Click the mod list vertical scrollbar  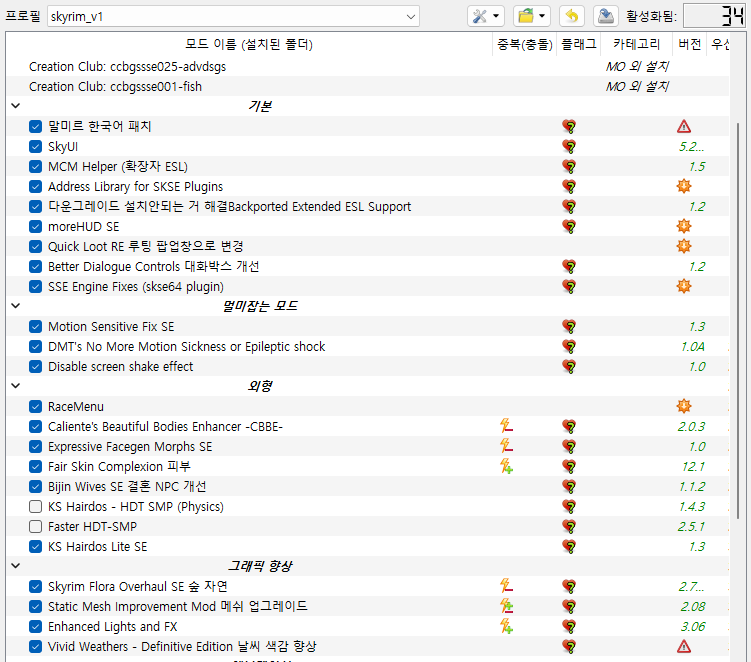pyautogui.click(x=738, y=321)
